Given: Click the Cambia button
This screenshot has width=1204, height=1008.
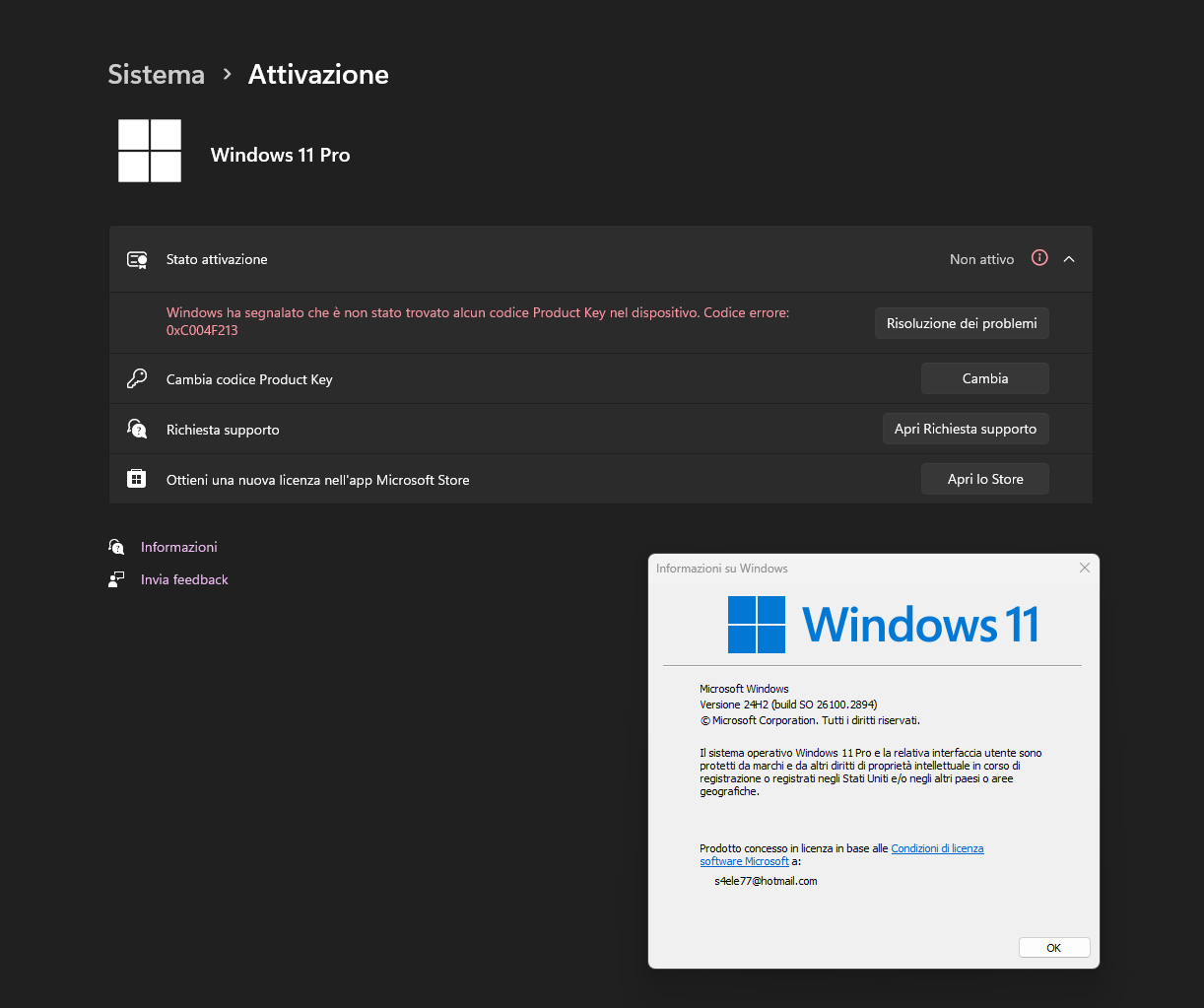Looking at the screenshot, I should (985, 378).
